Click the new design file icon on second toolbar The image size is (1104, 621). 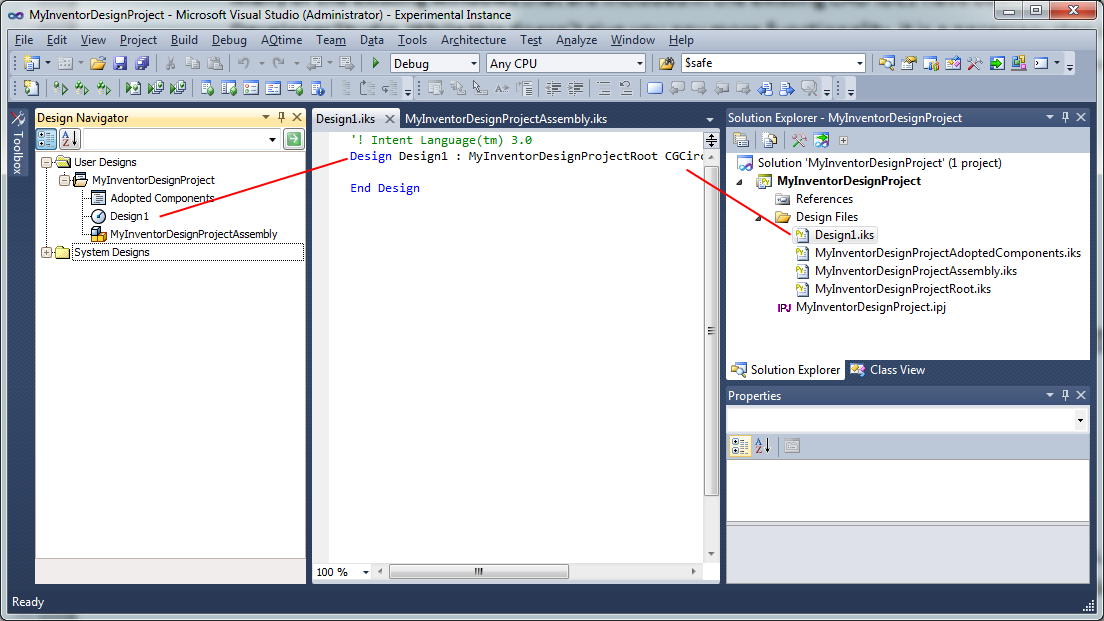[x=31, y=89]
